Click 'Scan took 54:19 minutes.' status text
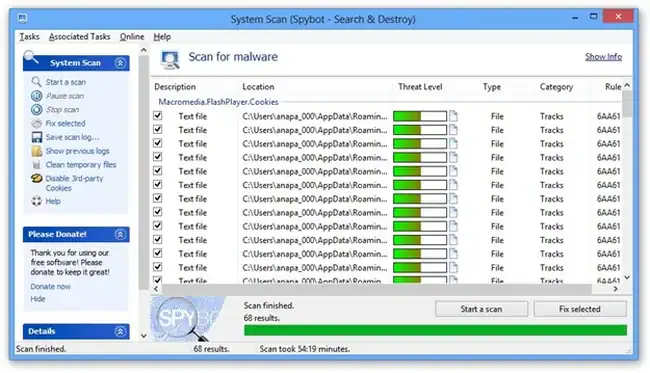 click(x=305, y=349)
